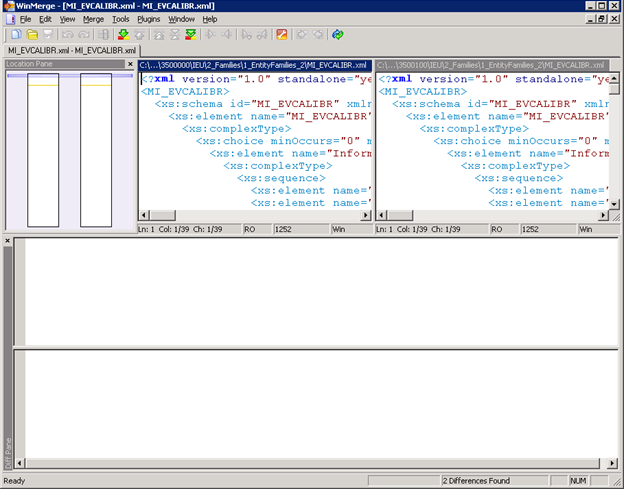Open the Merge menu

(x=93, y=19)
